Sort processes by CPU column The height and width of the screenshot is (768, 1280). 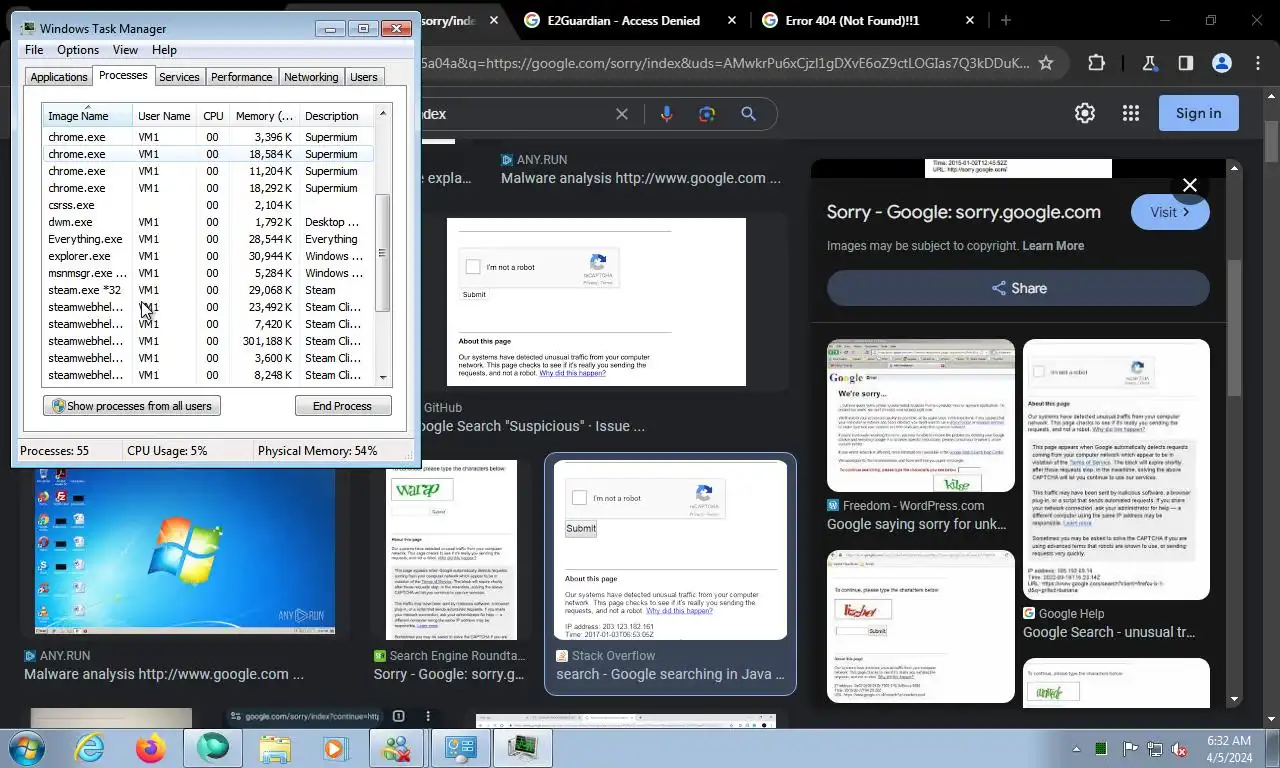tap(213, 116)
